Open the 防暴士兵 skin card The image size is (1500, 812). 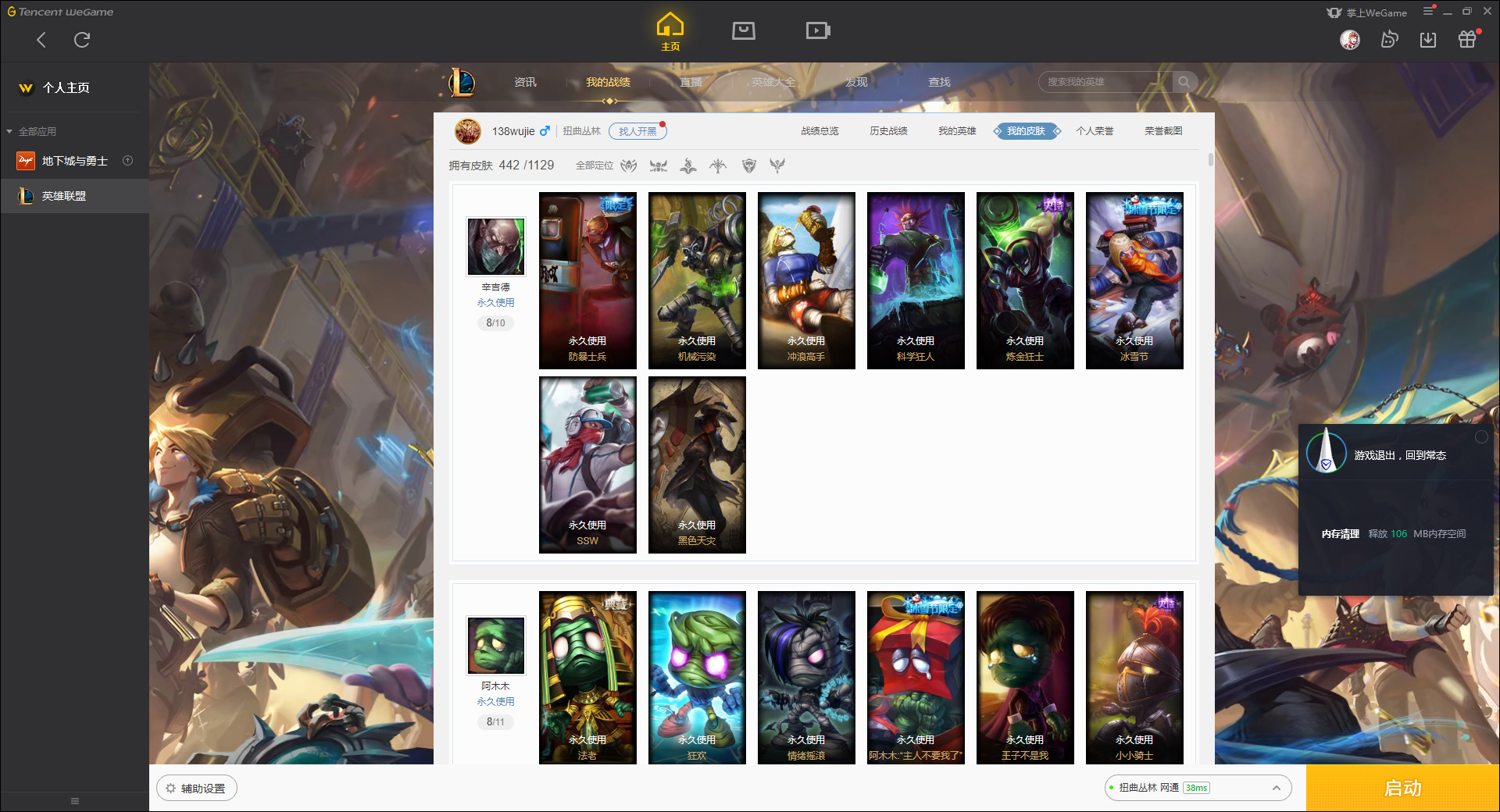587,280
